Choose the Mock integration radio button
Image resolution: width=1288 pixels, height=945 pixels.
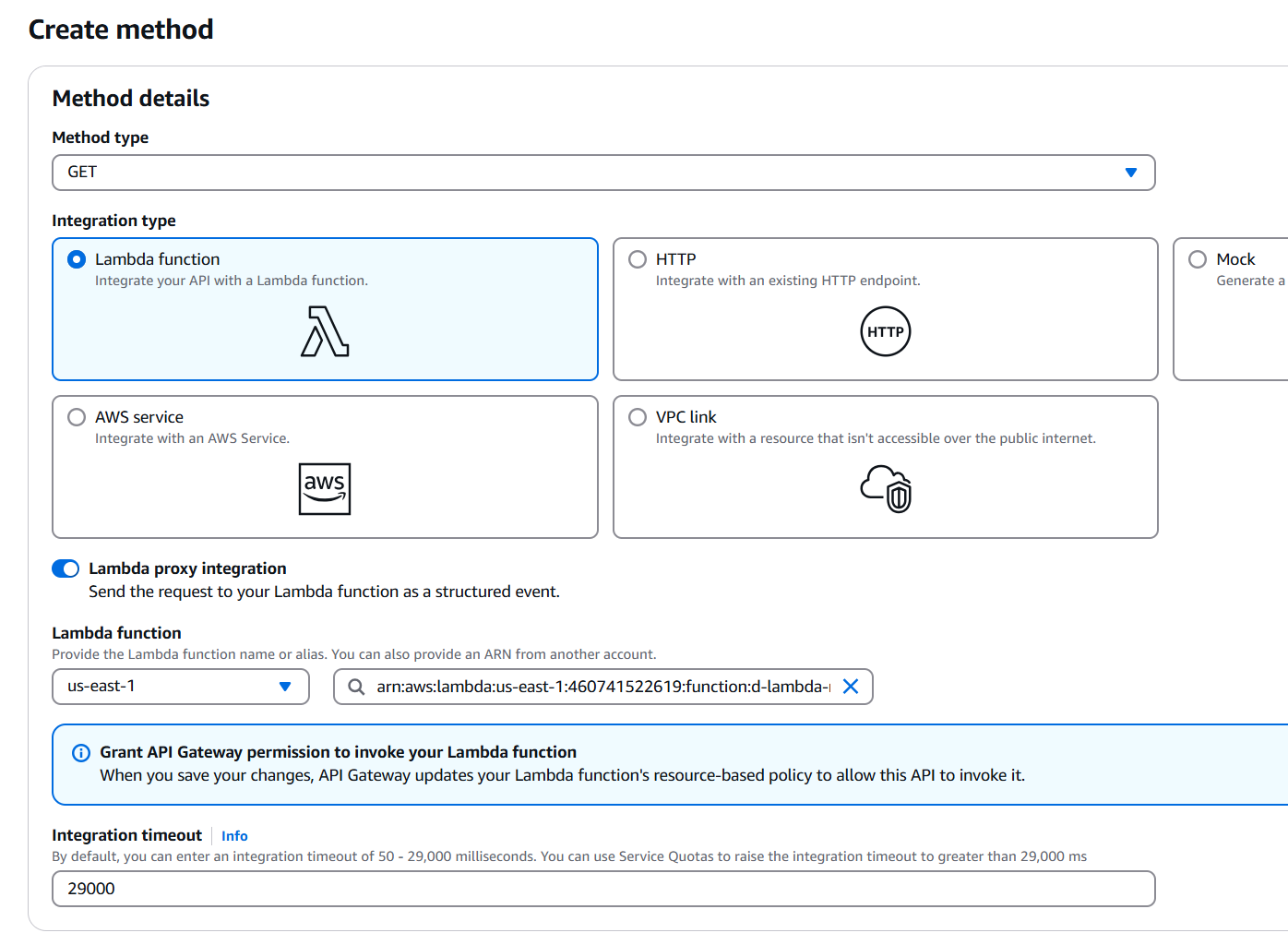[1198, 260]
